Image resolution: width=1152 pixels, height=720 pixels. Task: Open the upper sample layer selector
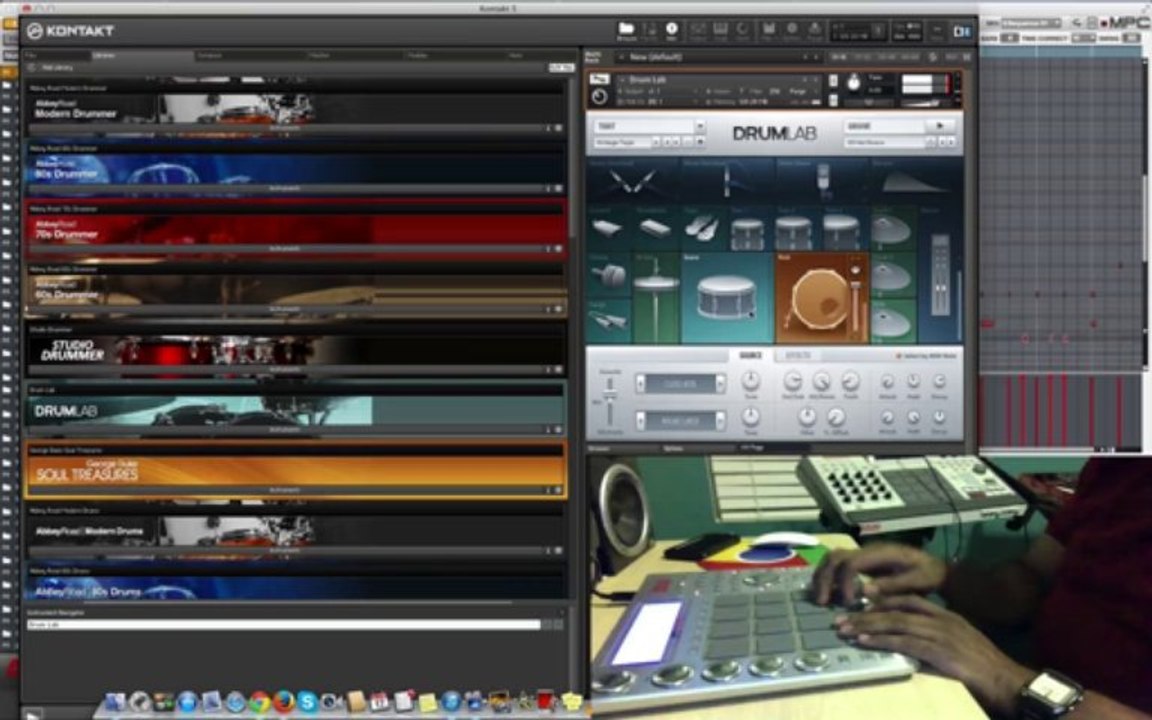pos(680,384)
